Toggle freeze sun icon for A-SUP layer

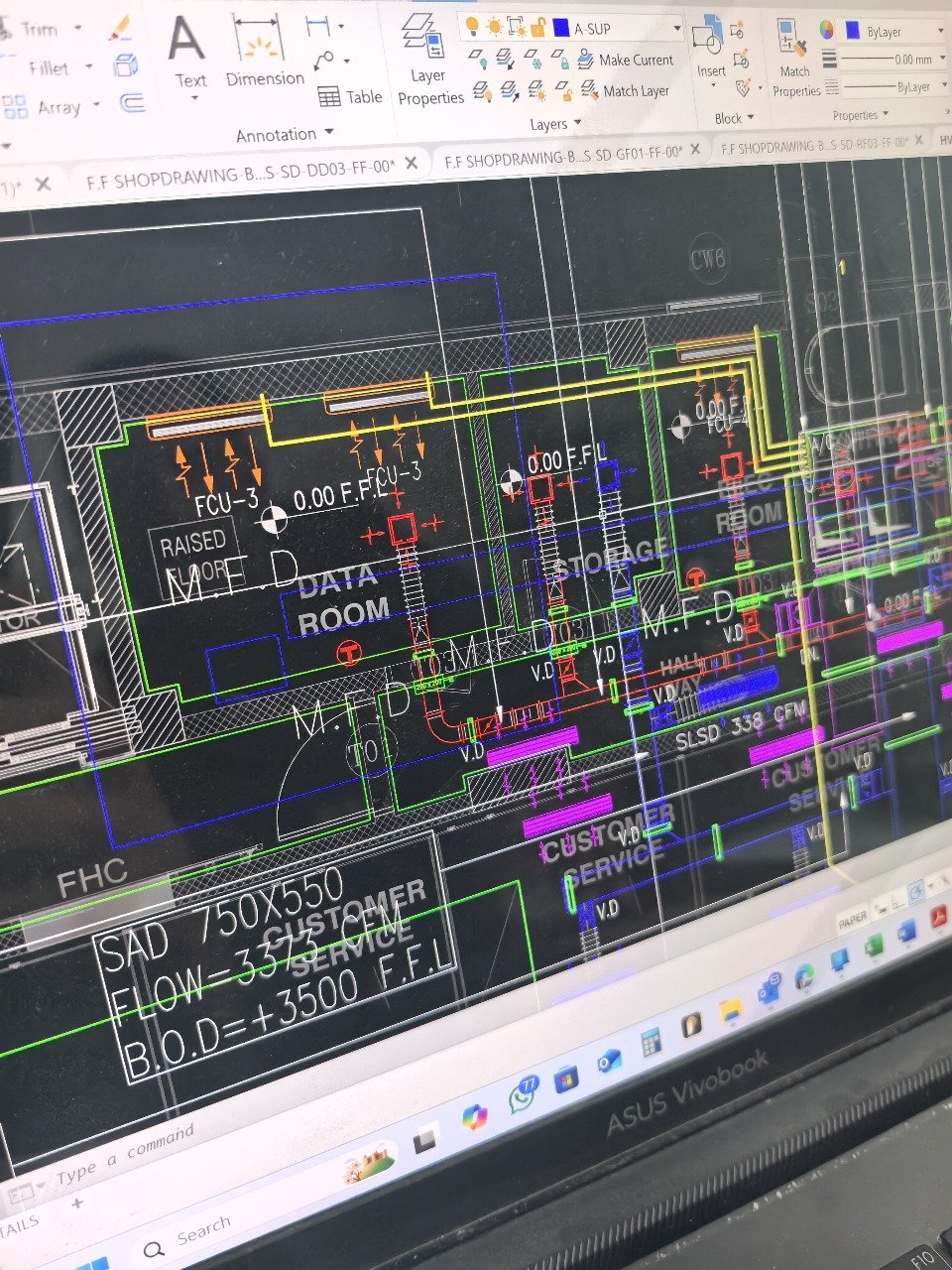pyautogui.click(x=494, y=27)
